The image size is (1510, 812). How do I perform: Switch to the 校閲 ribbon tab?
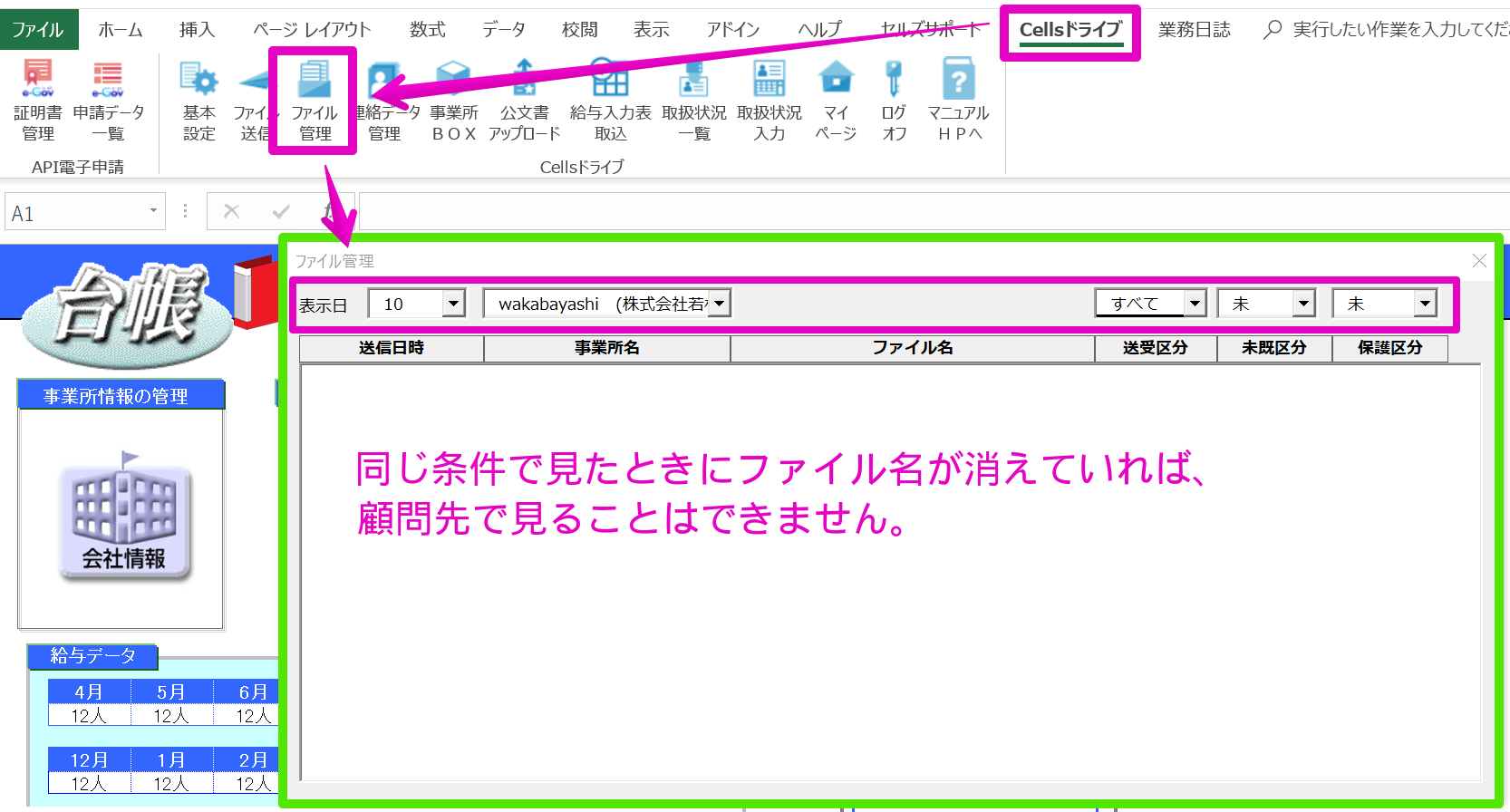tap(580, 29)
